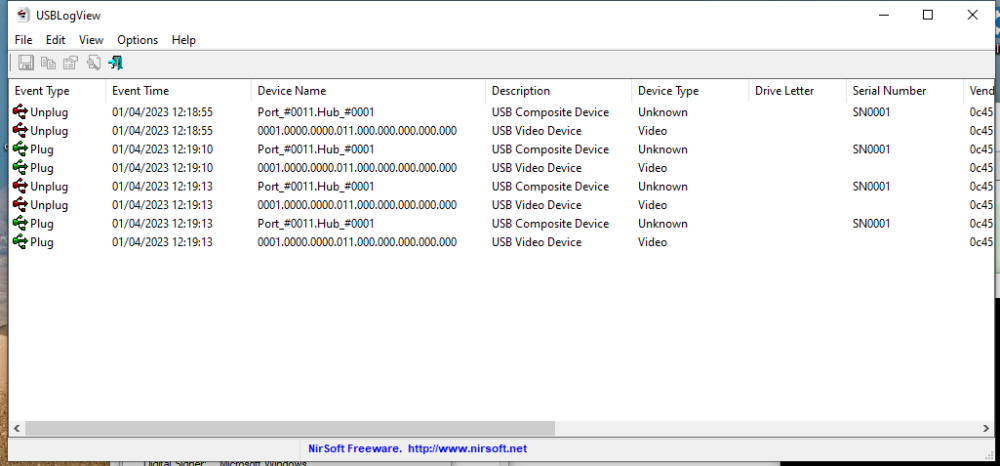Select red Unplug icon of 12:18:55 Composite Device
This screenshot has height=466, width=1000.
(x=20, y=112)
